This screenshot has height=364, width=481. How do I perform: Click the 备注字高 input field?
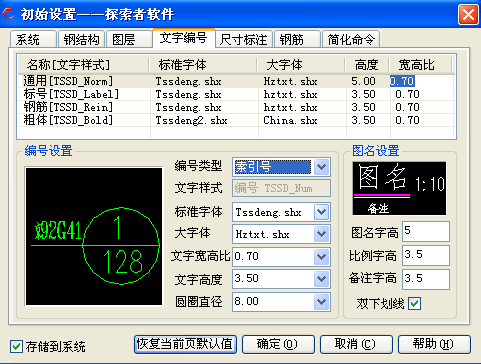coord(426,279)
